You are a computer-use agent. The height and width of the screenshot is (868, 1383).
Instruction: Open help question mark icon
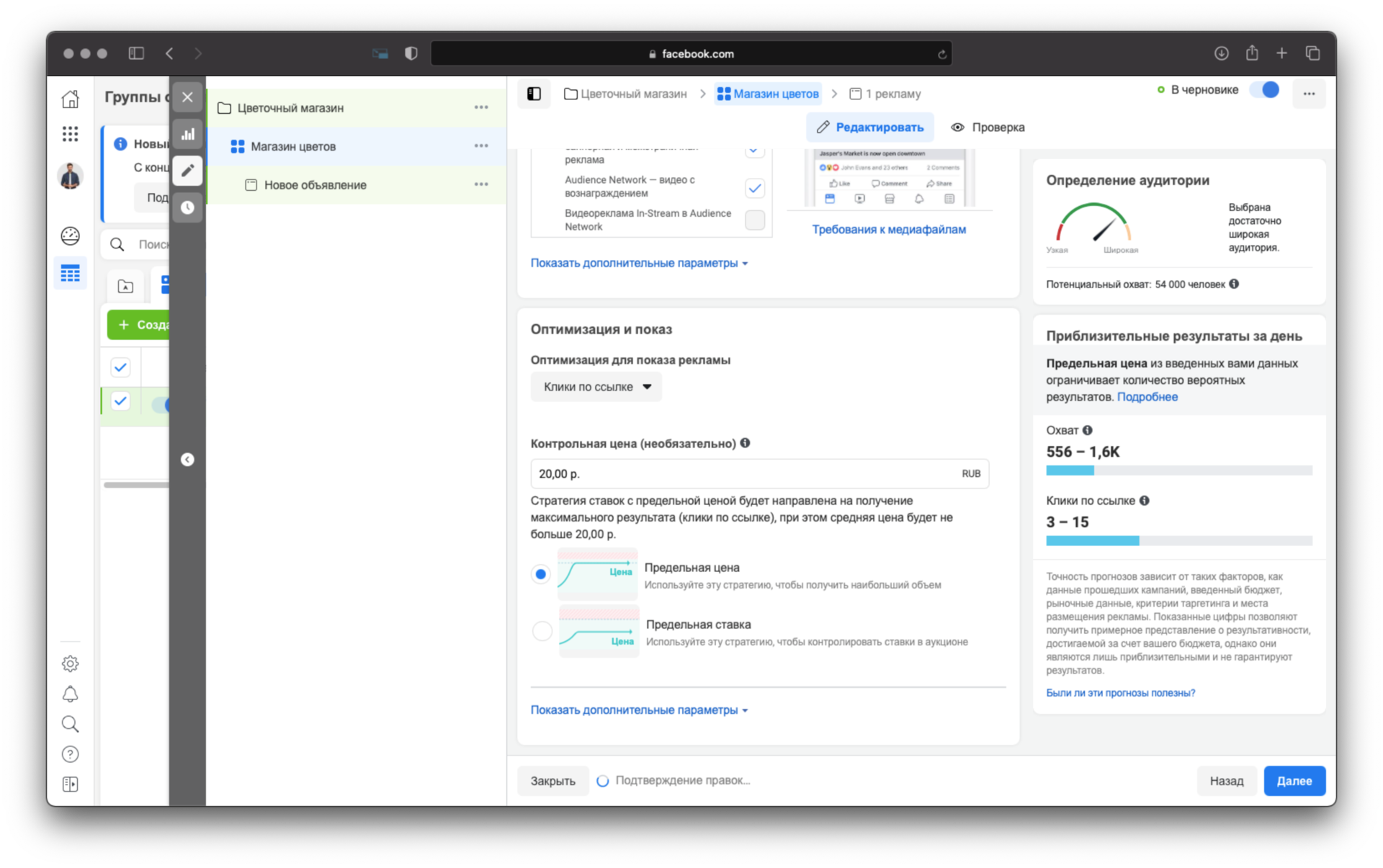coord(70,754)
